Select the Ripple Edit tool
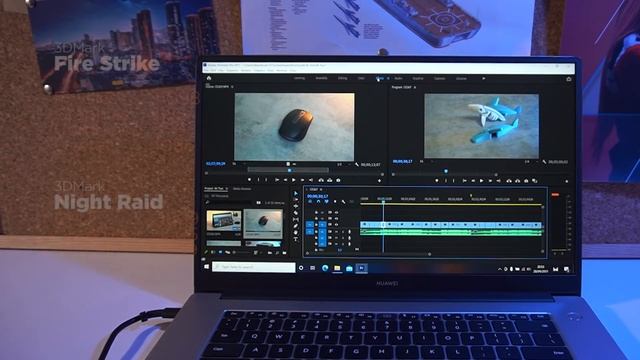The height and width of the screenshot is (360, 640). [x=296, y=206]
